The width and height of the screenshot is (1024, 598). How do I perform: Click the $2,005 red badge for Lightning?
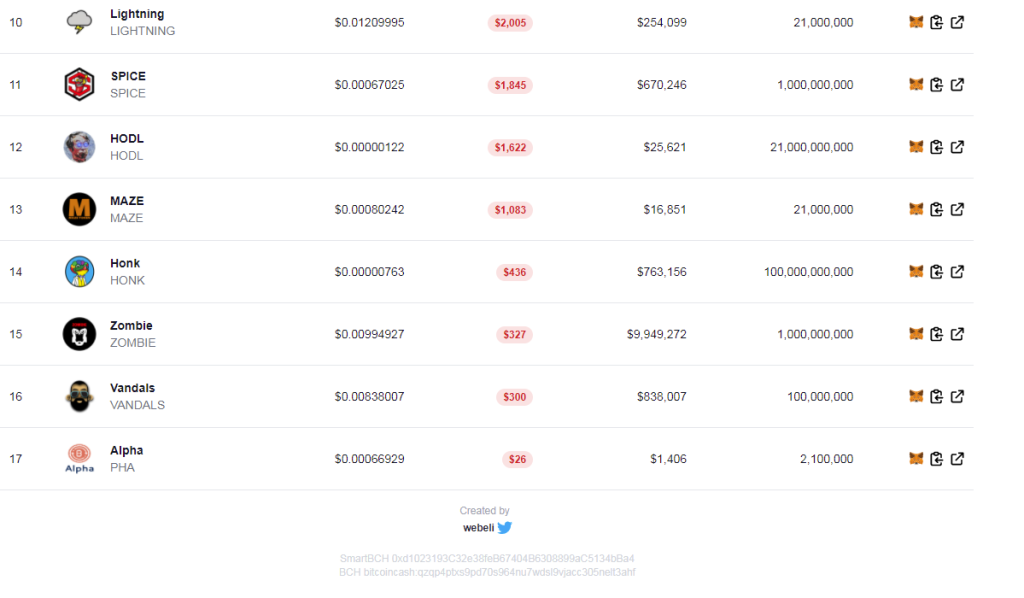[x=510, y=23]
